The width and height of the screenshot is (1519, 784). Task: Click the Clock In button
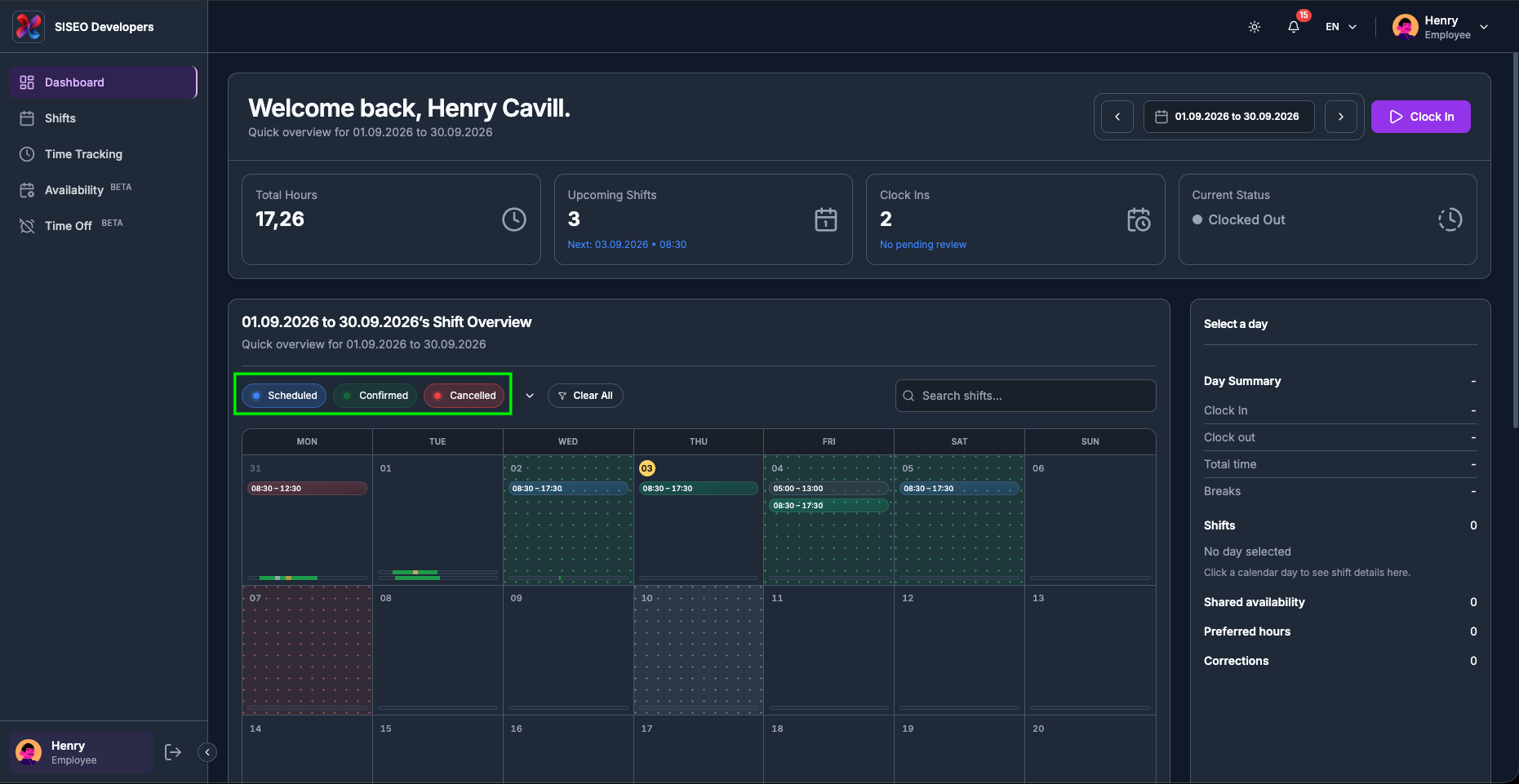1420,117
